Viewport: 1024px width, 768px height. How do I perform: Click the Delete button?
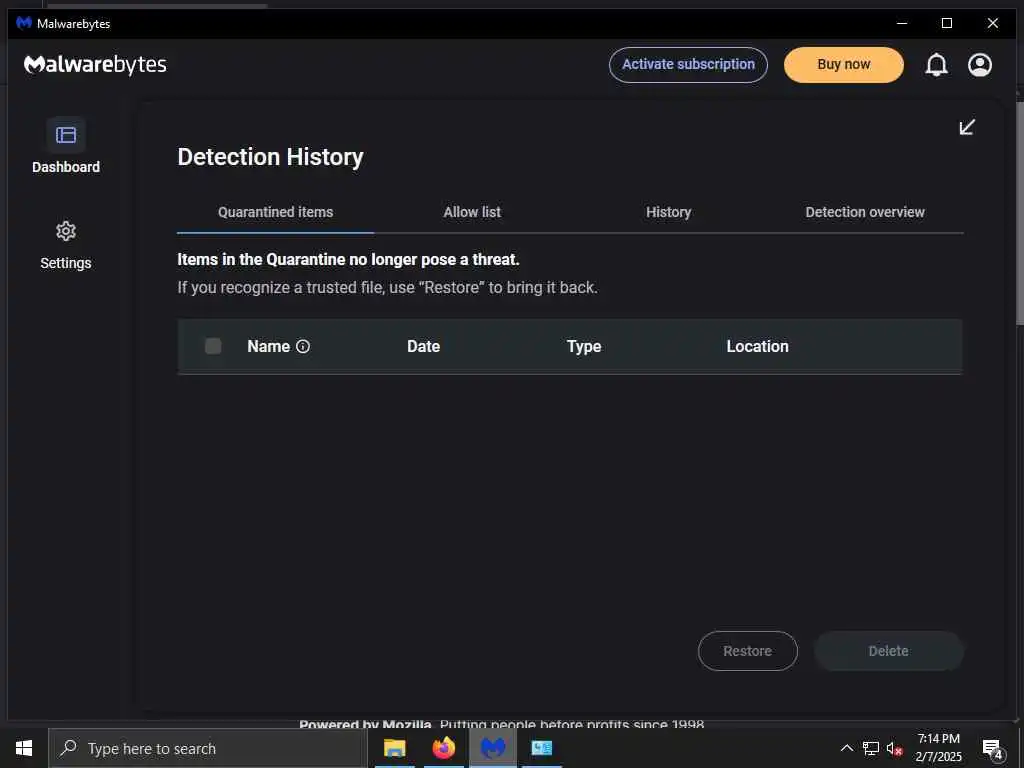coord(889,651)
